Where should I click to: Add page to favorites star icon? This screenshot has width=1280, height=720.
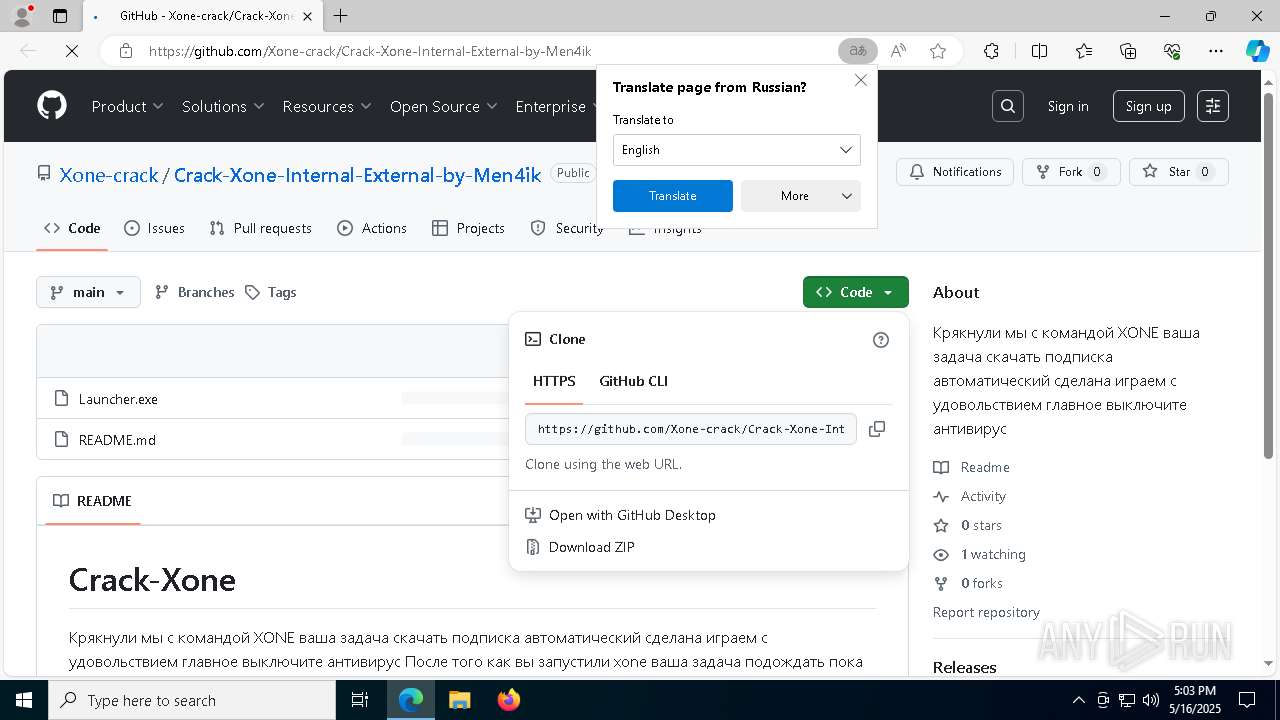tap(938, 51)
